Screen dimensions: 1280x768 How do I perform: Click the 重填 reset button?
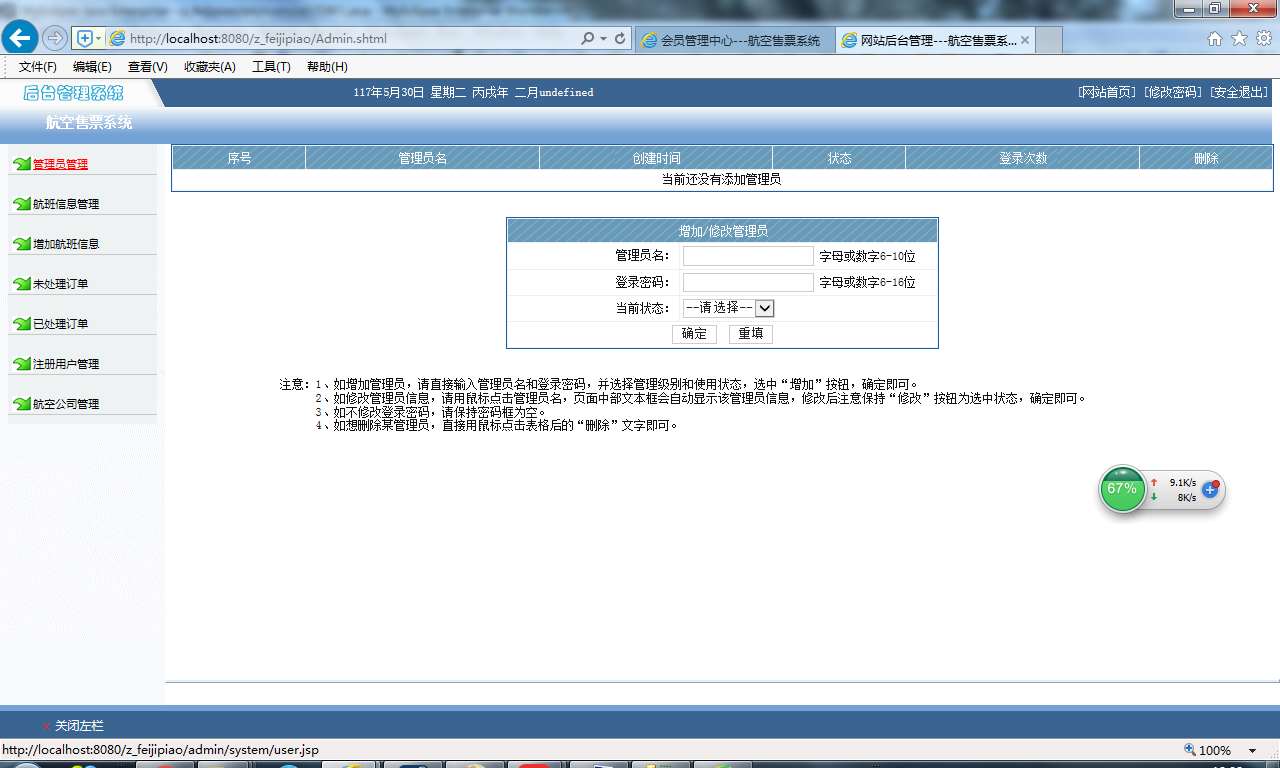tap(751, 334)
